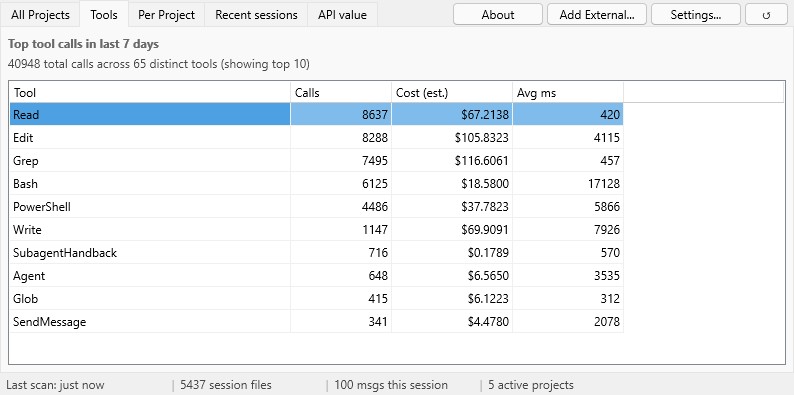Sort table by Tool column header
794x395 pixels.
coord(150,93)
